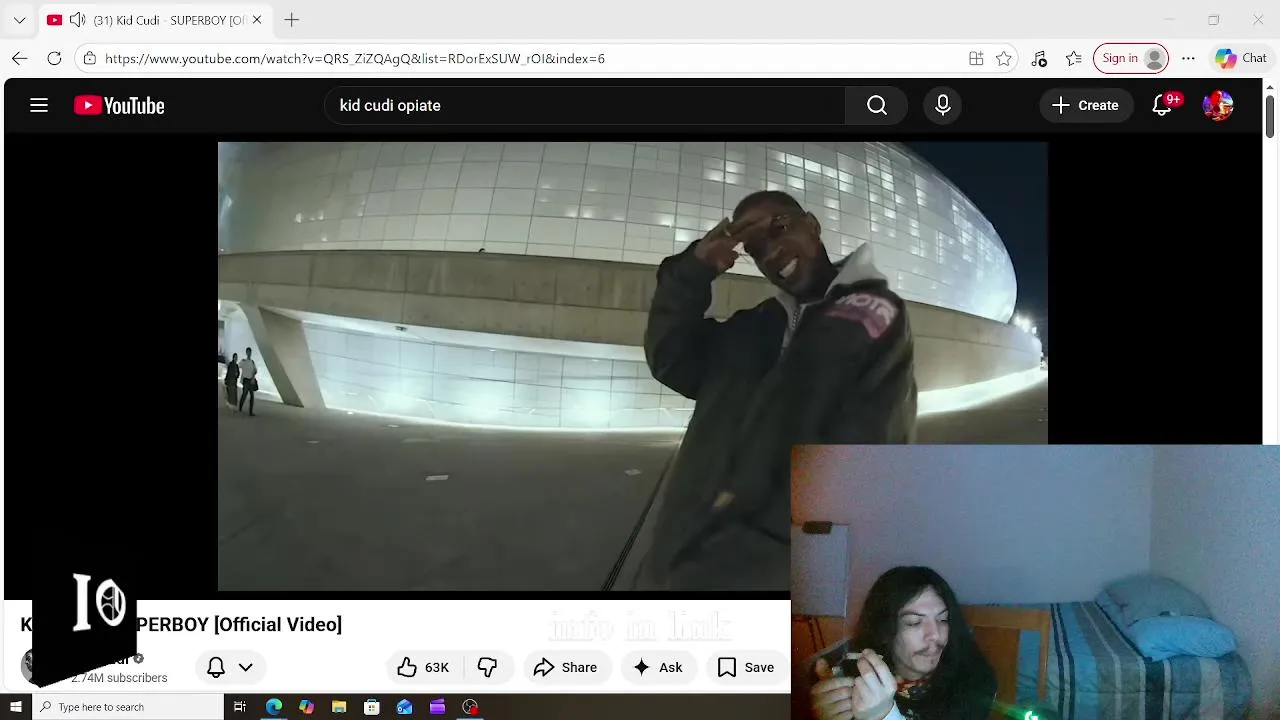This screenshot has width=1280, height=720.
Task: Add this page to favorites star
Action: click(1004, 58)
